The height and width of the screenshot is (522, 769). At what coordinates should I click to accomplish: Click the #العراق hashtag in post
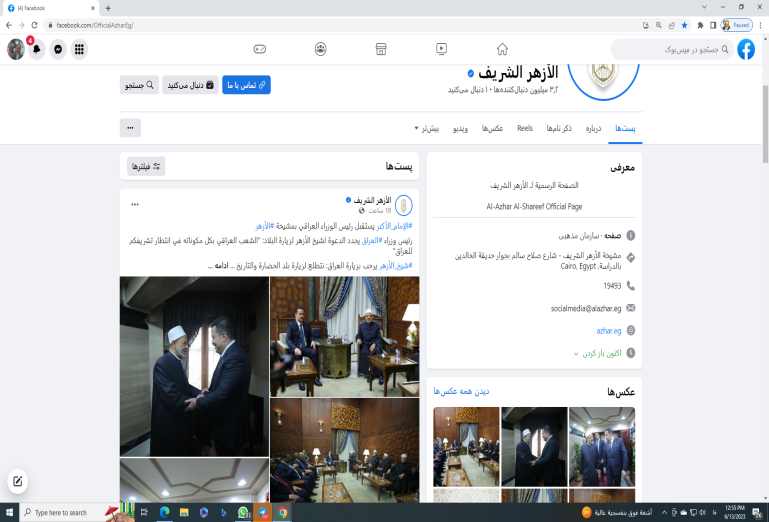click(x=372, y=240)
